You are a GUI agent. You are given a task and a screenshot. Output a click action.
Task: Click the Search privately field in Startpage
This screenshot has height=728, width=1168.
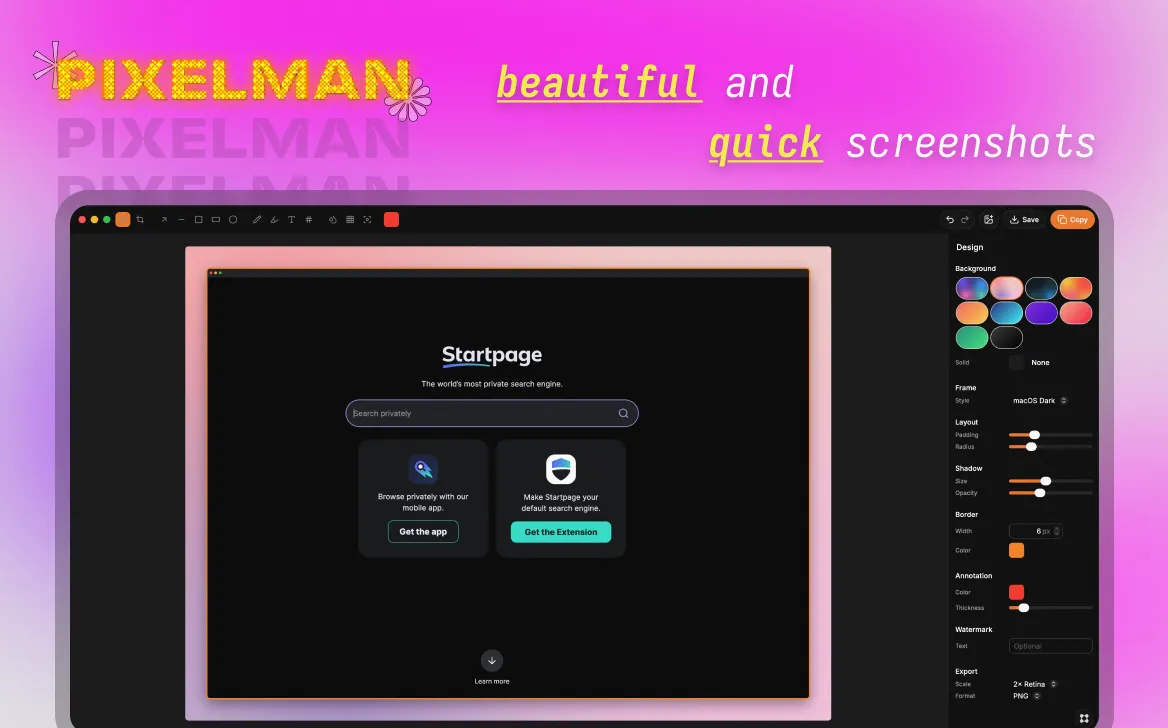tap(492, 414)
